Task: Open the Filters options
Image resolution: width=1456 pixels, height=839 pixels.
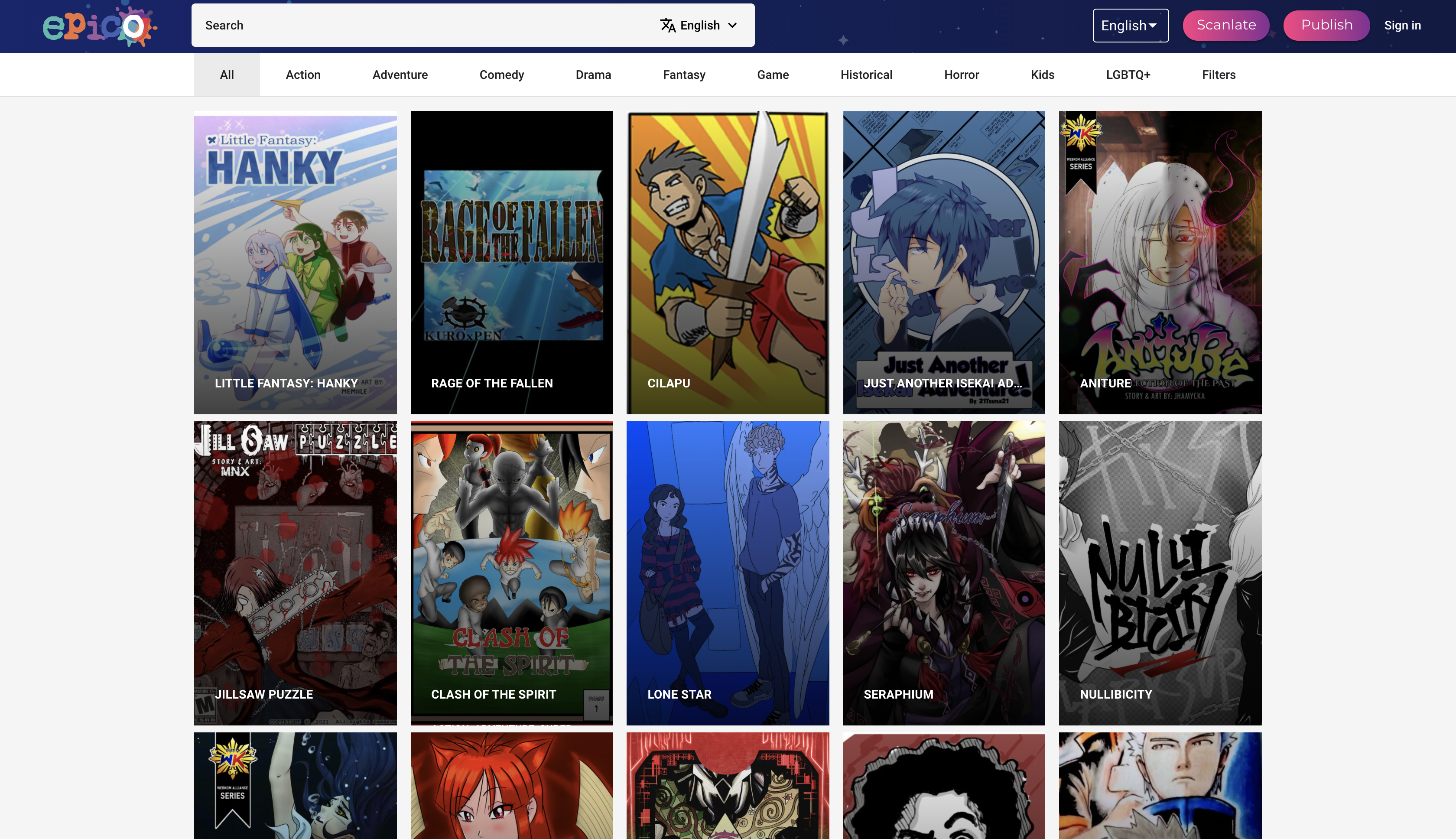Action: coord(1218,75)
